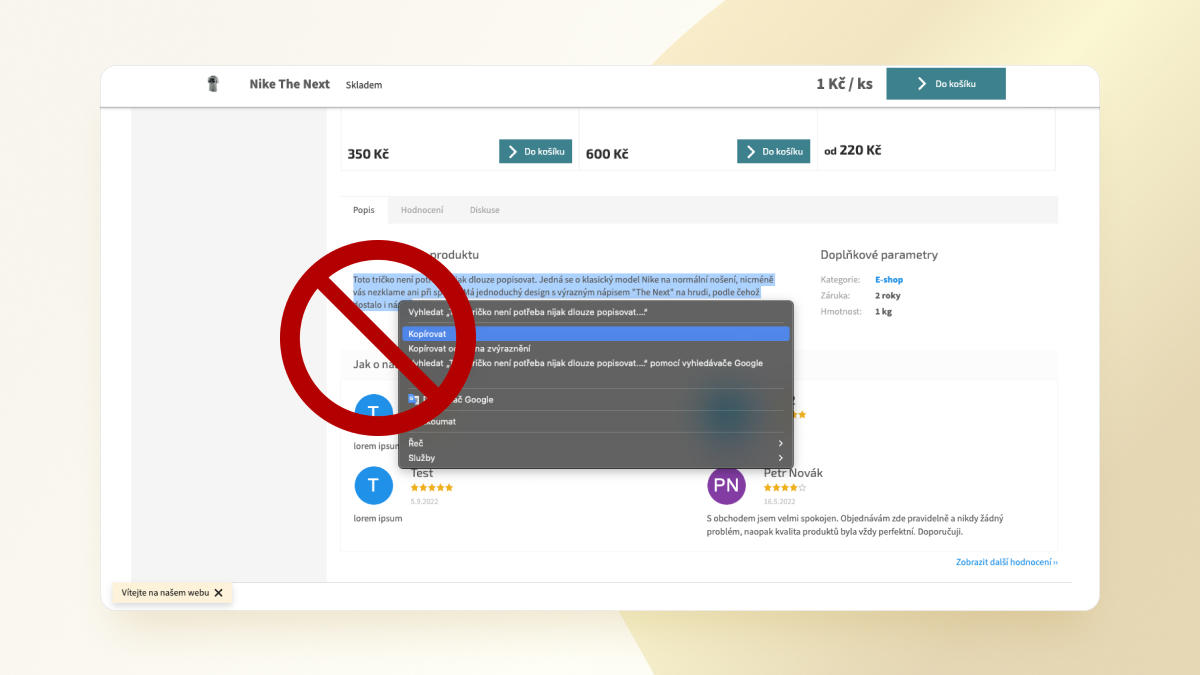
Task: Select Kopírovat odkaz na zvýraznění menu entry
Action: [x=596, y=348]
